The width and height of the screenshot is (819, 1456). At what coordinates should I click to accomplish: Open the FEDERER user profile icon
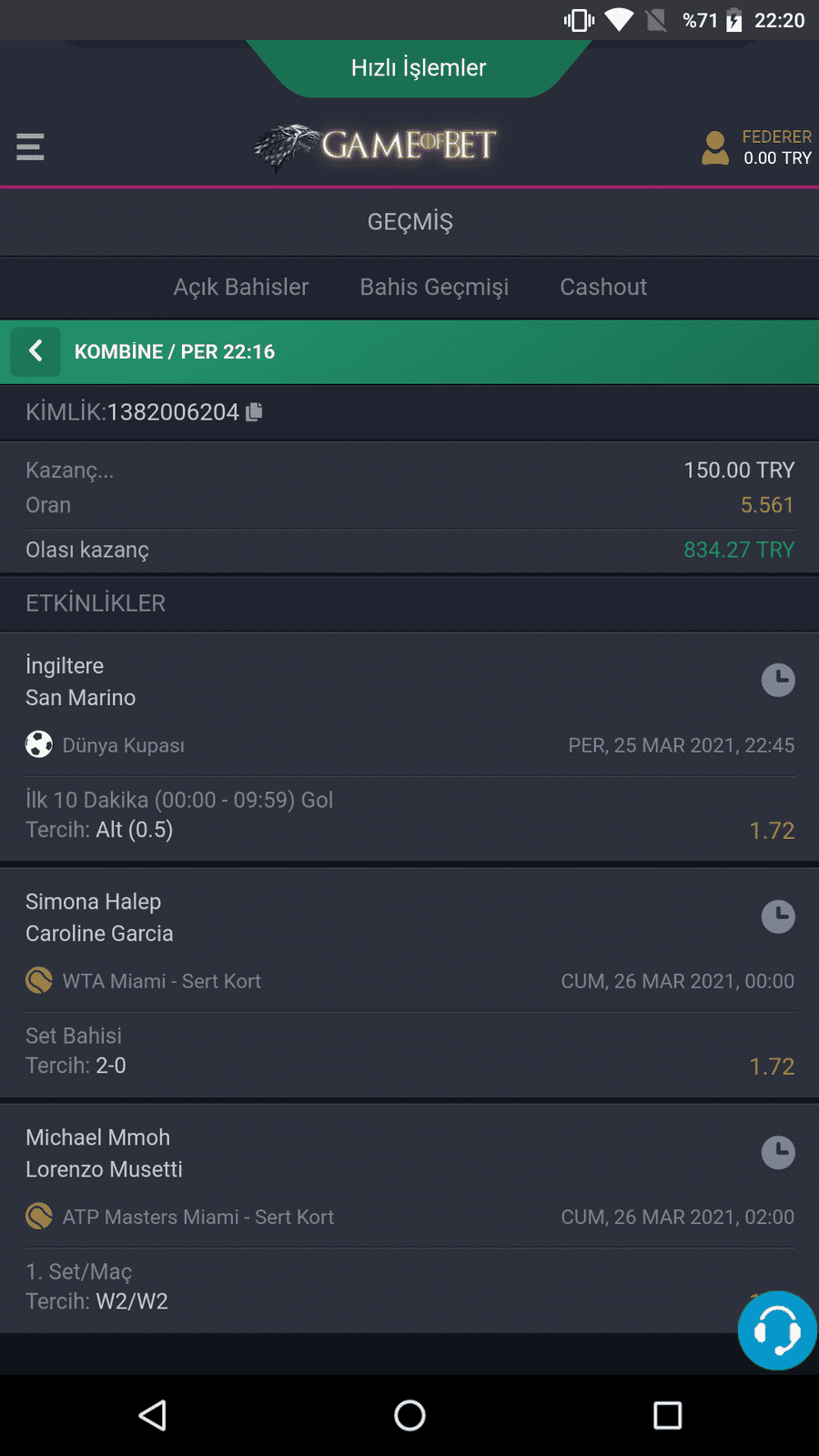[x=715, y=147]
